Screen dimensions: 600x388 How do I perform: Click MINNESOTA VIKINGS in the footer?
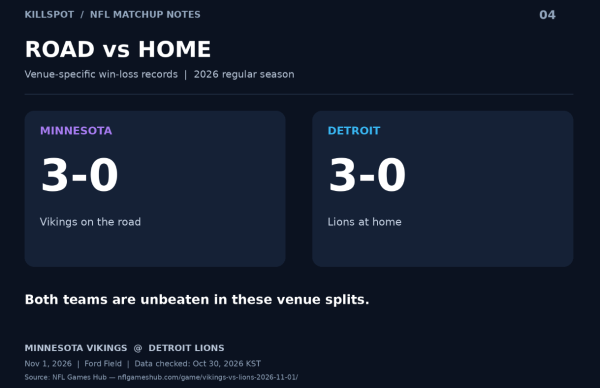click(x=76, y=348)
